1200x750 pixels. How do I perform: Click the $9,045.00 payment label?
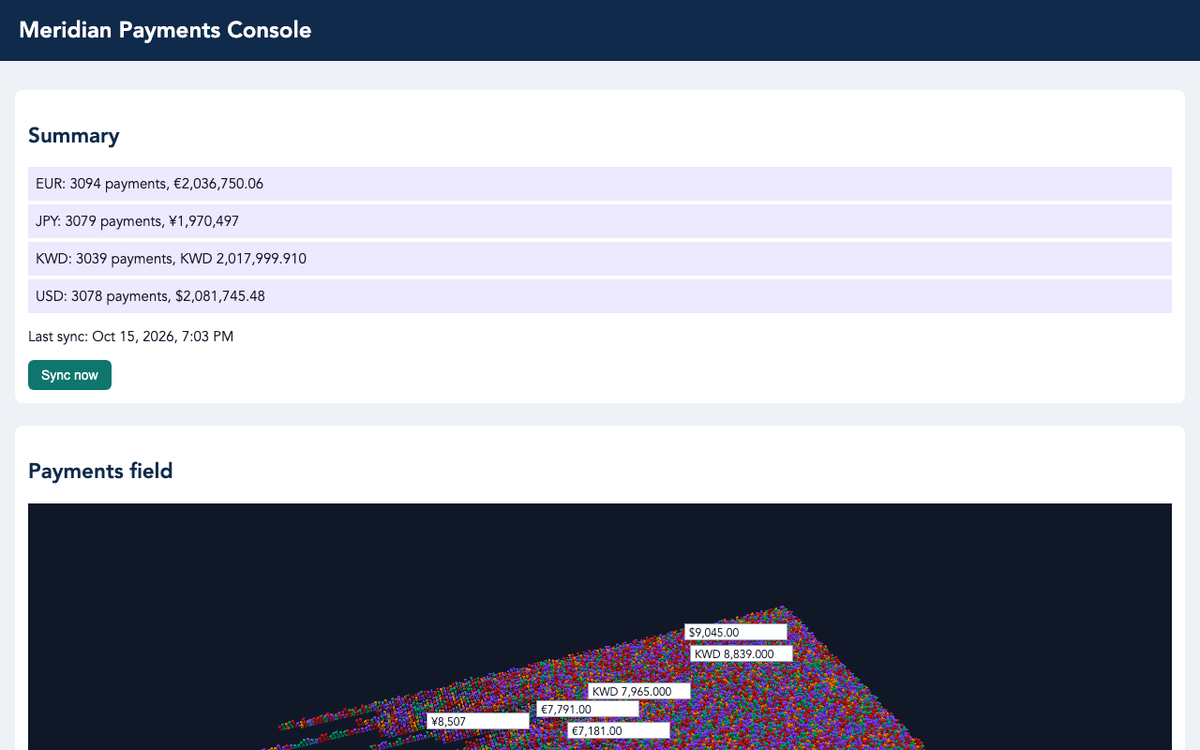click(736, 632)
